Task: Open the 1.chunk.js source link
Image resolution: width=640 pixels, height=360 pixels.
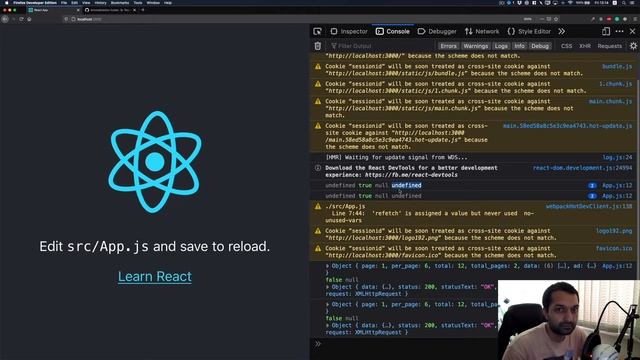Action: 616,84
